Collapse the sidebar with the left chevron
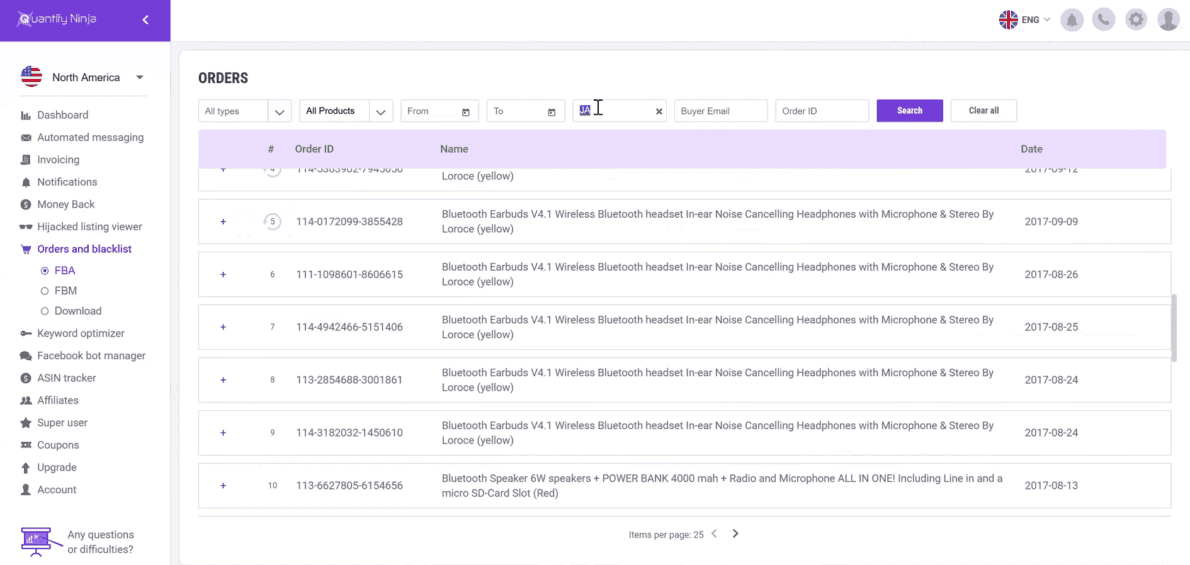This screenshot has width=1190, height=565. [x=145, y=20]
